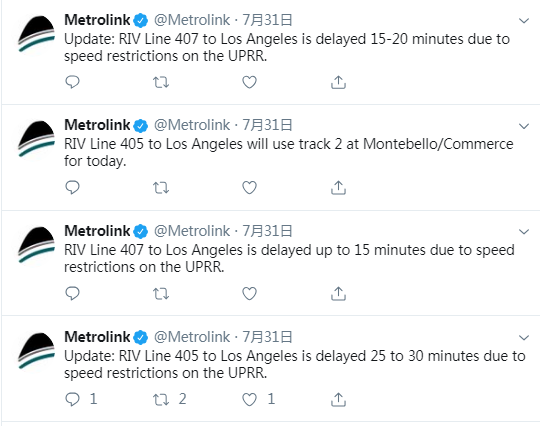Reply to the 15-20 minutes delay tweet

(72, 82)
